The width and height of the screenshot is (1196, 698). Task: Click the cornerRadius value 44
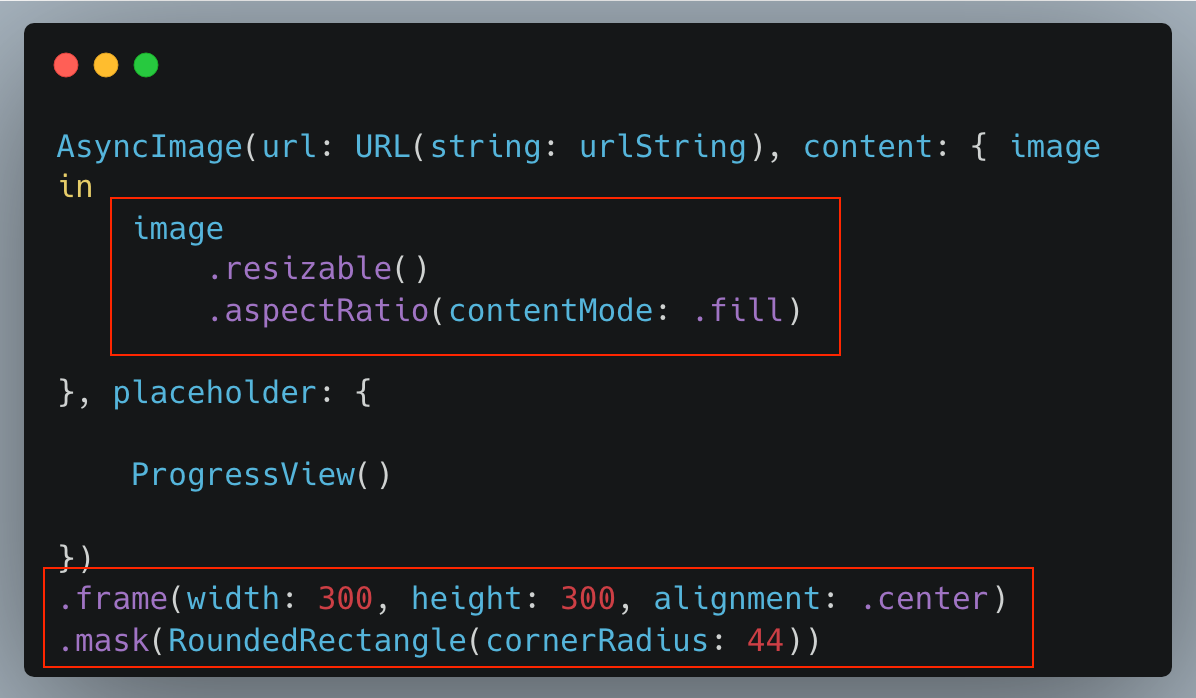[765, 640]
